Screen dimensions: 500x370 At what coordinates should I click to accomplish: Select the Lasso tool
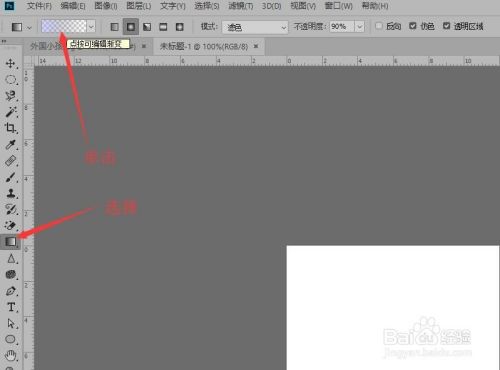[x=10, y=96]
